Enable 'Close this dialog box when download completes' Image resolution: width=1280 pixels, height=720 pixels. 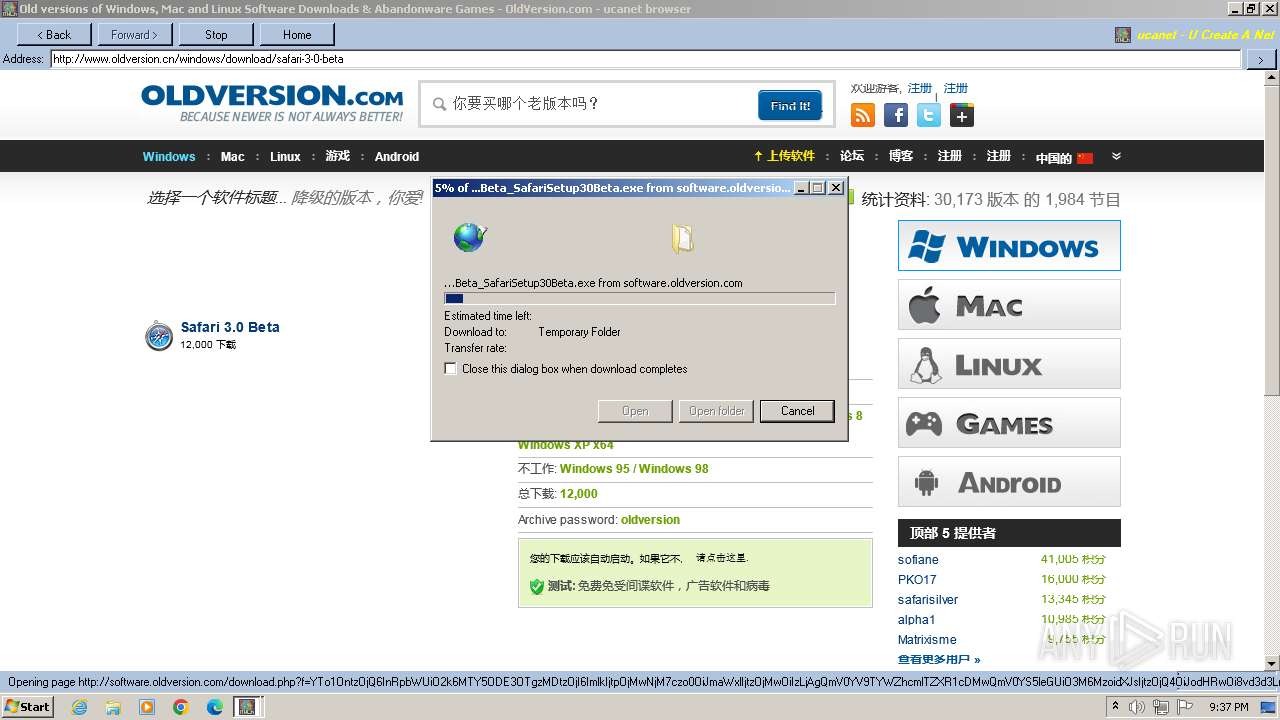pyautogui.click(x=450, y=369)
